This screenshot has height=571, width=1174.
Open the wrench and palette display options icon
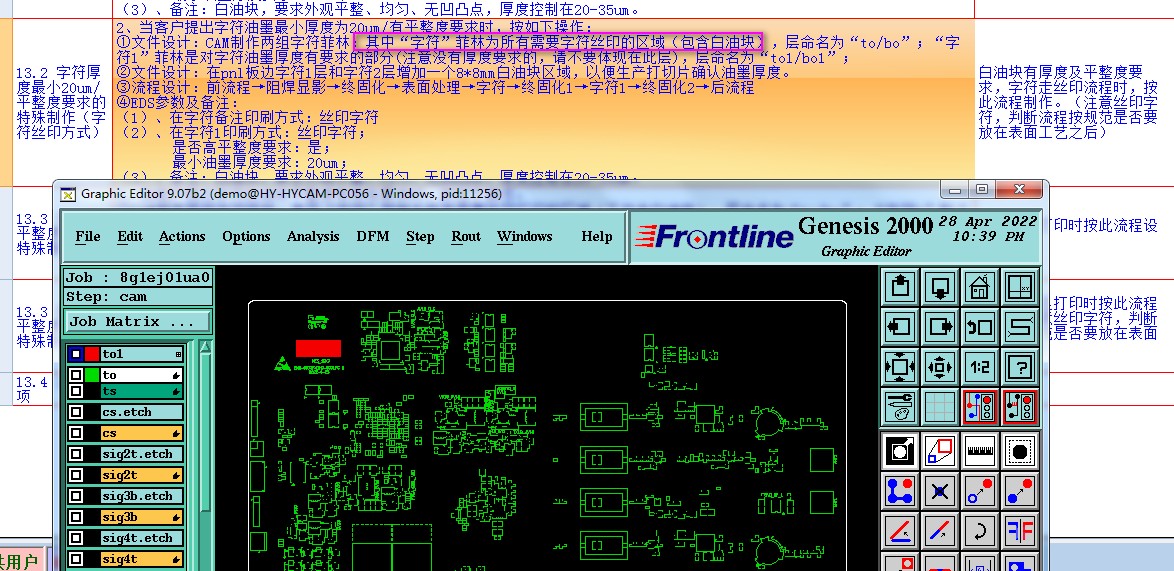901,408
